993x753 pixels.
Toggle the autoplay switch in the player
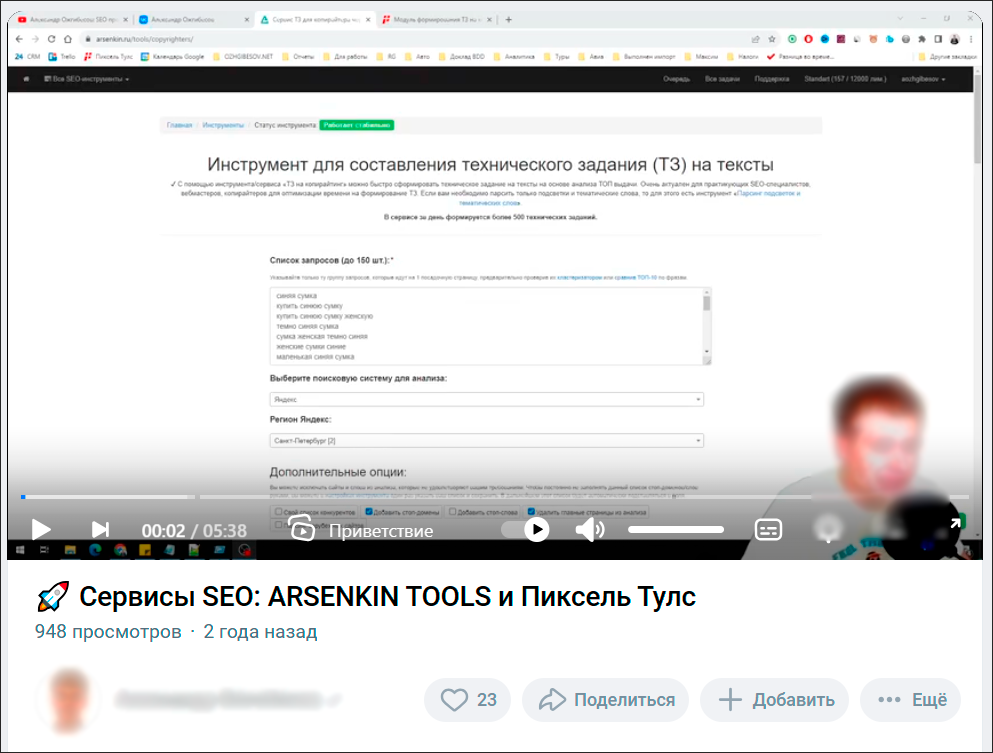tap(525, 529)
